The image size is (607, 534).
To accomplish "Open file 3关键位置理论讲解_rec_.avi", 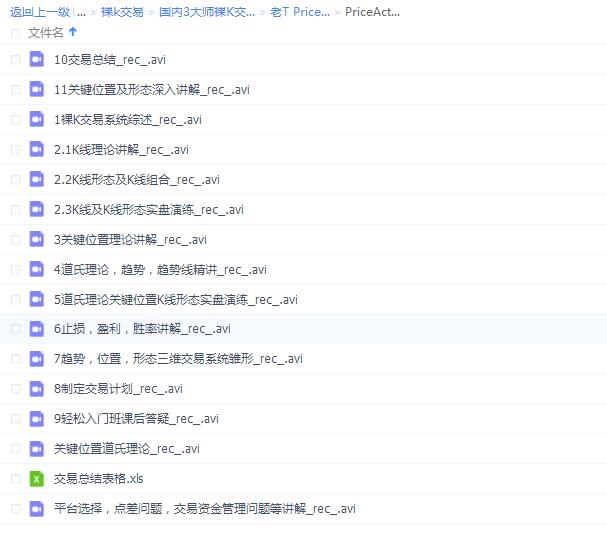I will (130, 240).
